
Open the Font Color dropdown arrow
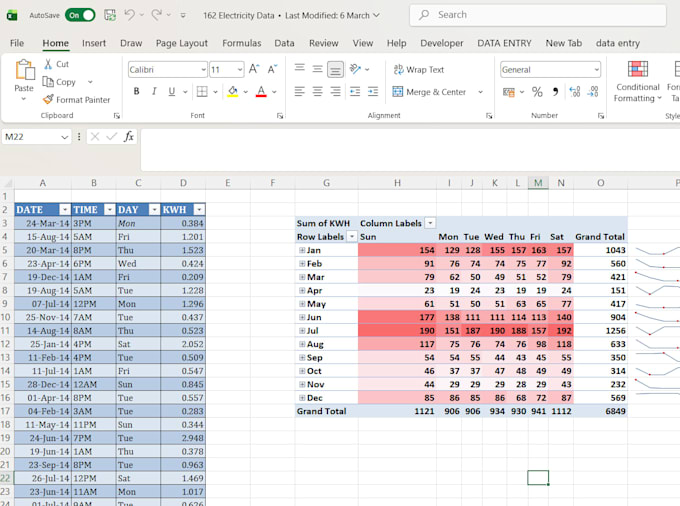[x=274, y=92]
